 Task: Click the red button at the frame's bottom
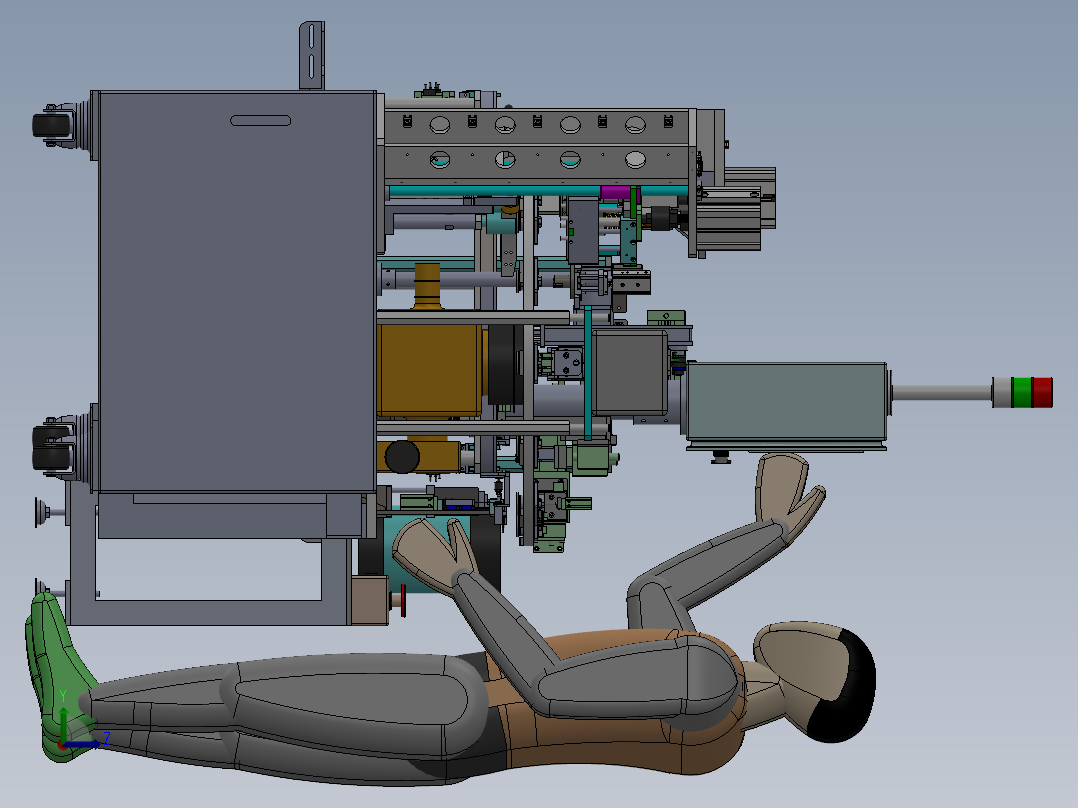tap(403, 600)
